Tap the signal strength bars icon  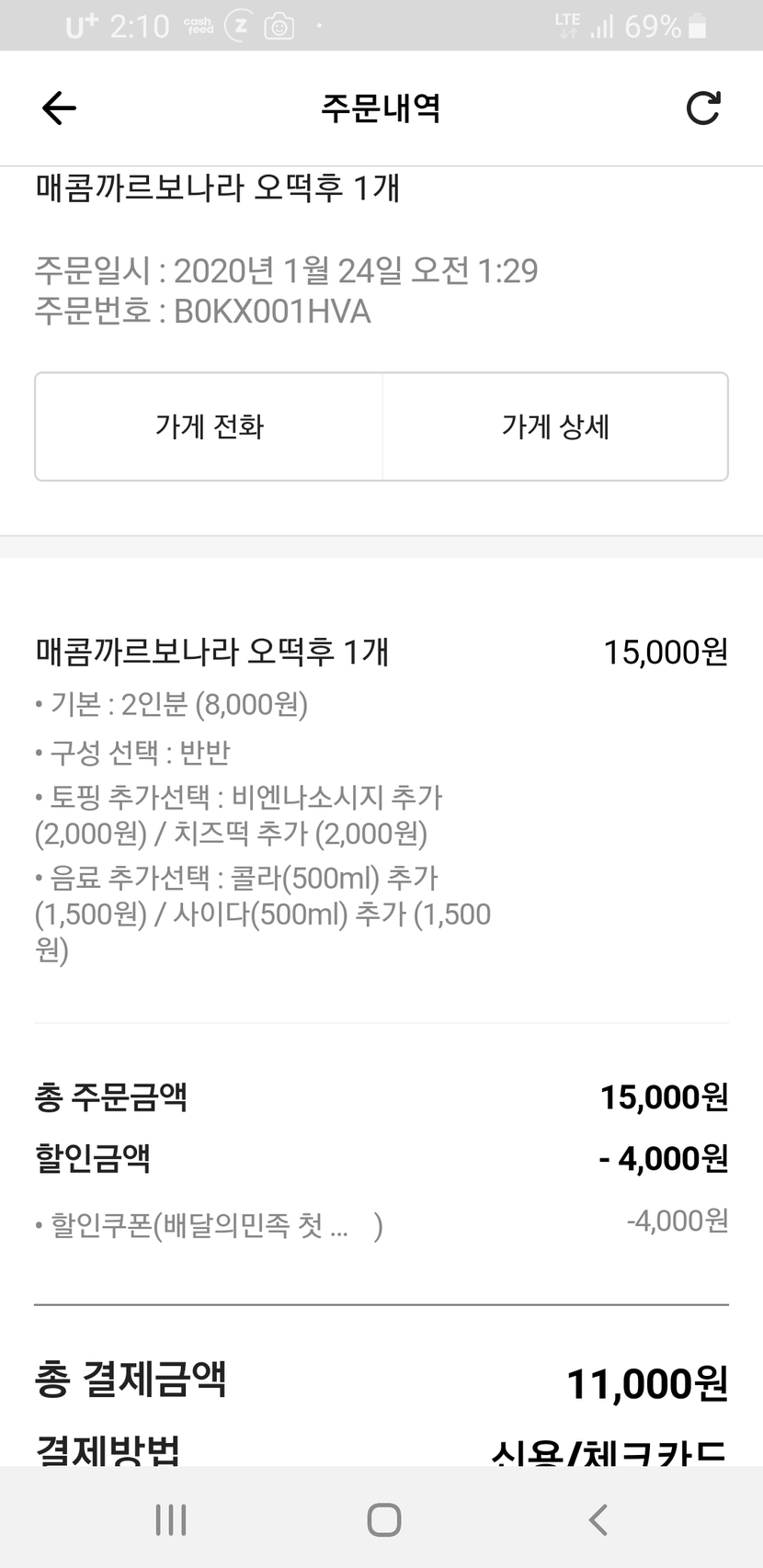coord(601,27)
